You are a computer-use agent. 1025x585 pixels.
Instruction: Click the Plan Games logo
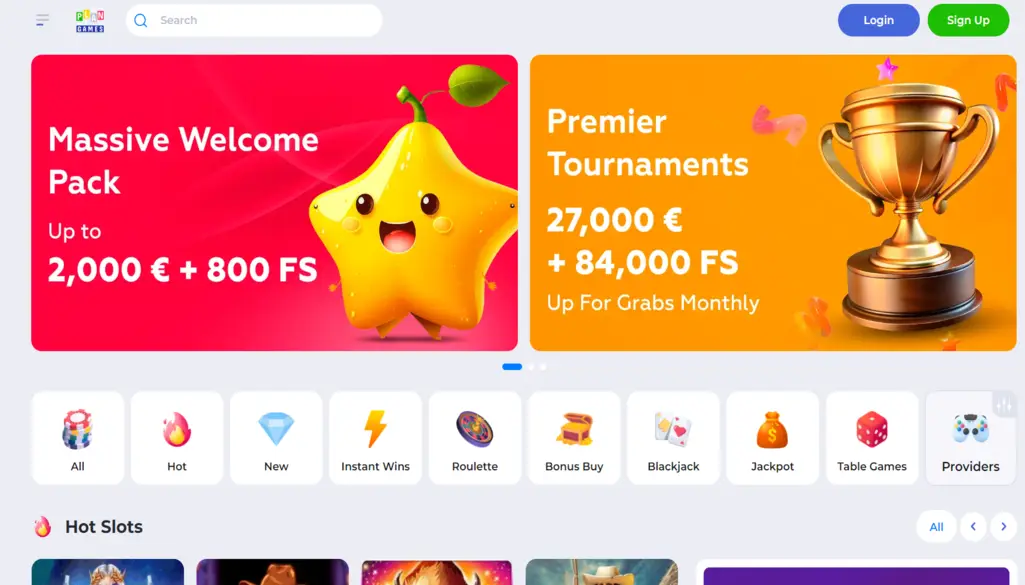pos(90,21)
